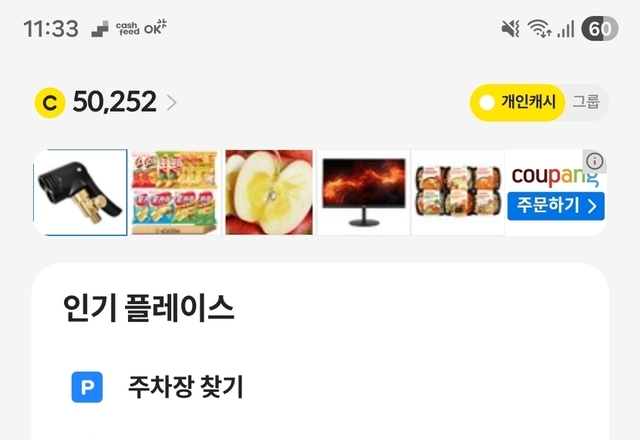The height and width of the screenshot is (440, 640).
Task: Open the tire inflator chuck product ad
Action: click(80, 192)
